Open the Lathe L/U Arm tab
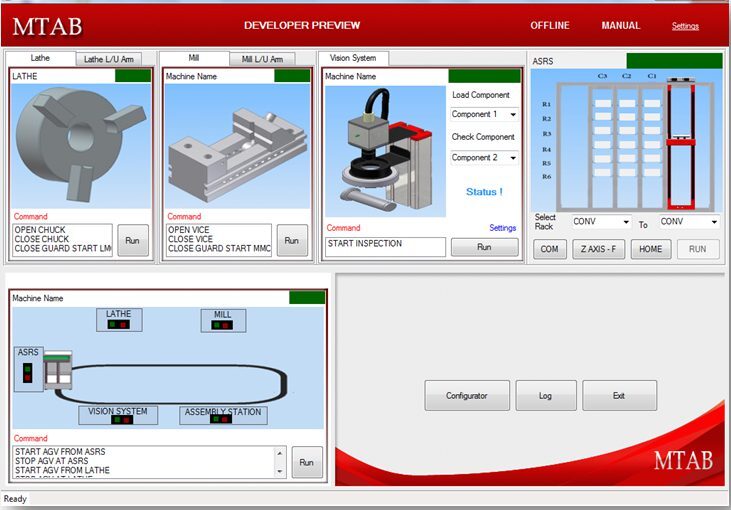This screenshot has height=510, width=731. click(x=109, y=59)
